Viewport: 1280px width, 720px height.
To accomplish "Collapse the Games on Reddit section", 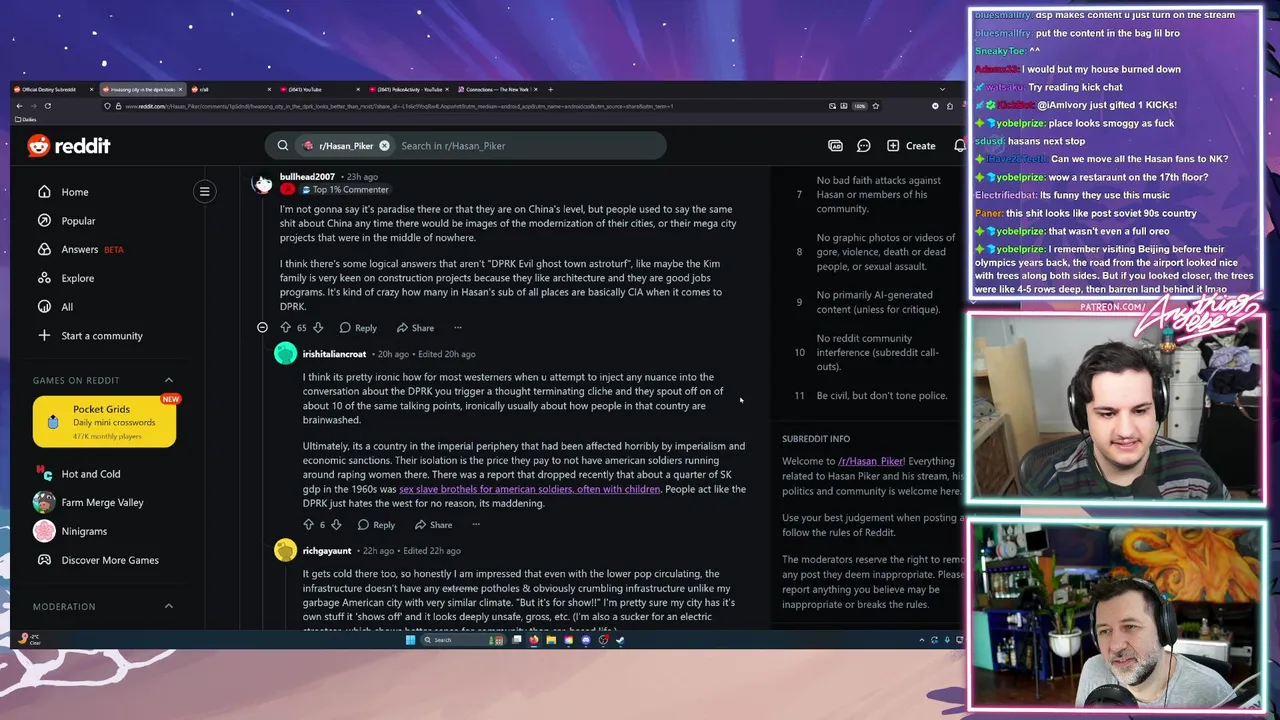I will [168, 380].
